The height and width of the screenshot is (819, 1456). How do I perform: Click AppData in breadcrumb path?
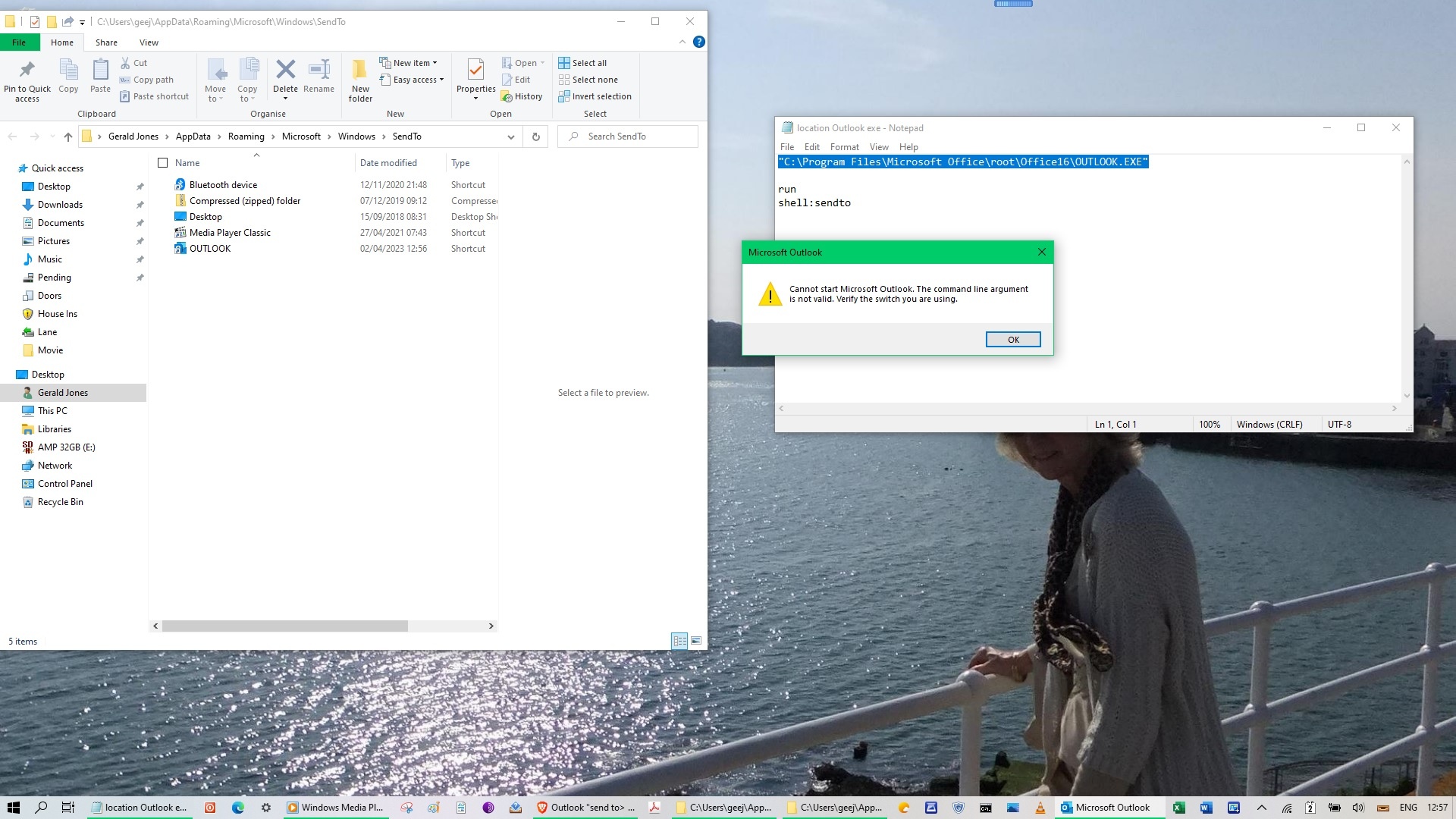point(193,136)
